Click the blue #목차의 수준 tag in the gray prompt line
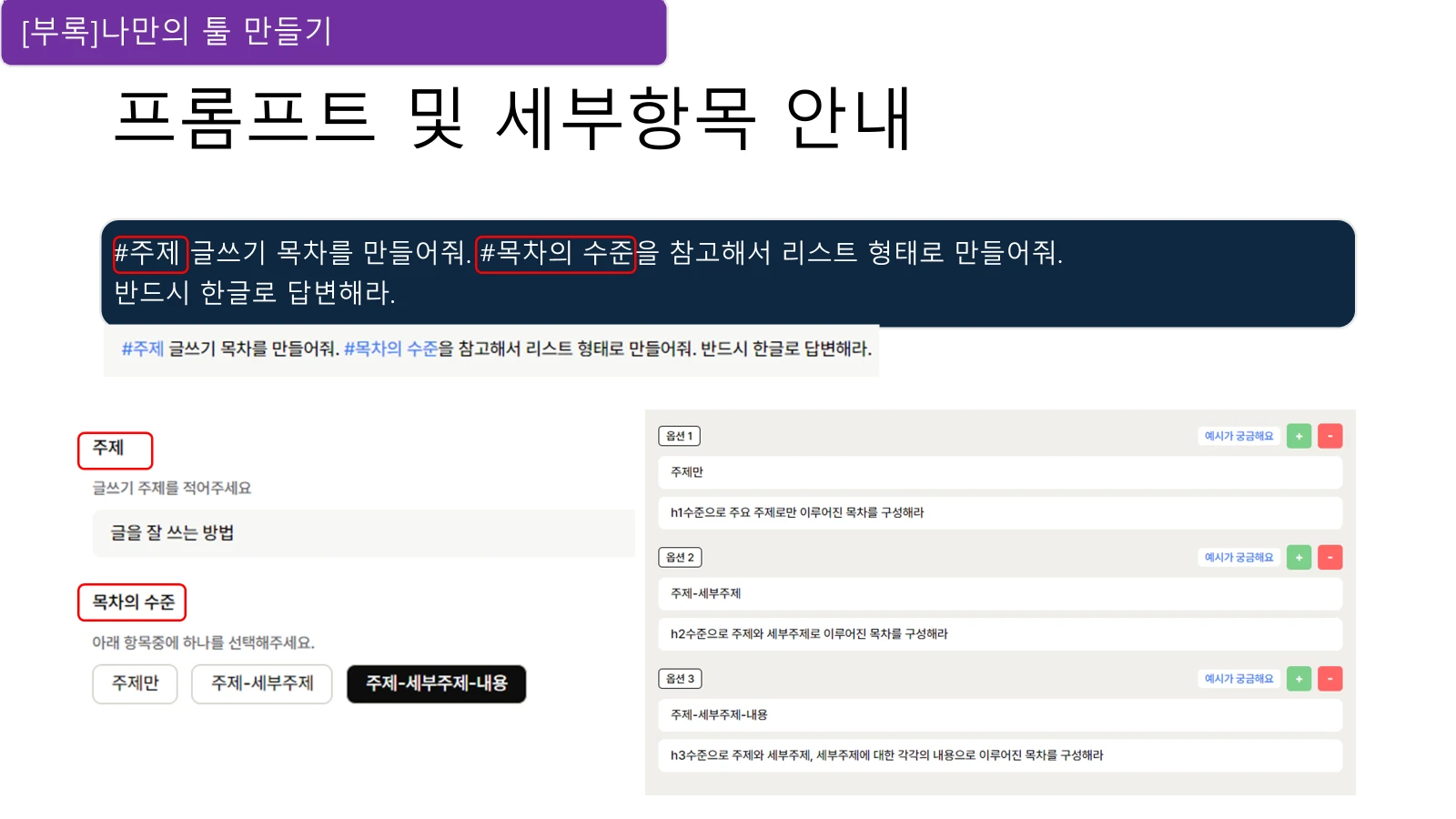Screen dimensions: 1456x819 (391, 349)
